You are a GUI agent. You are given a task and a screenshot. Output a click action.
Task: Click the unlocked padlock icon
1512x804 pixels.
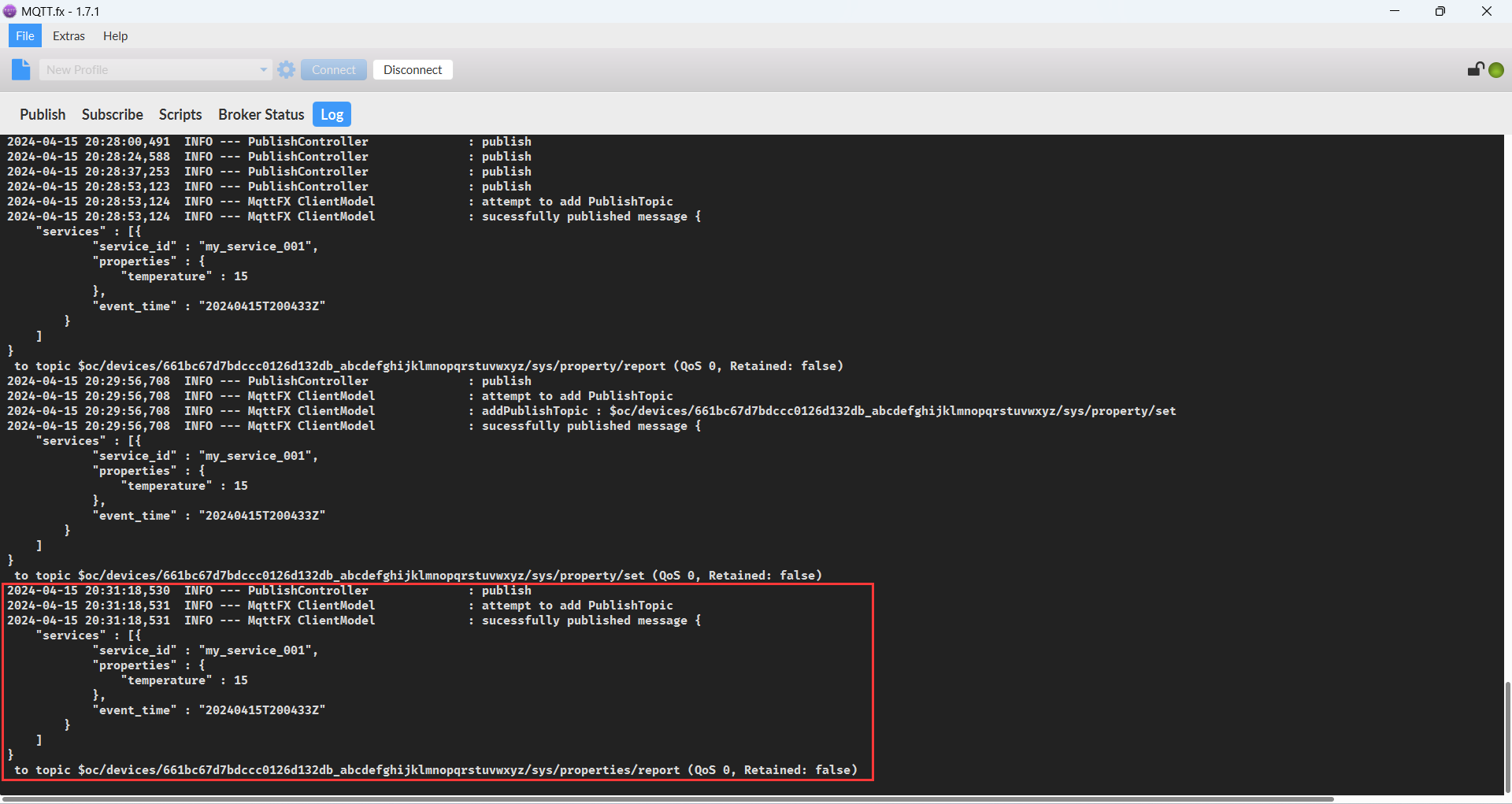coord(1476,69)
